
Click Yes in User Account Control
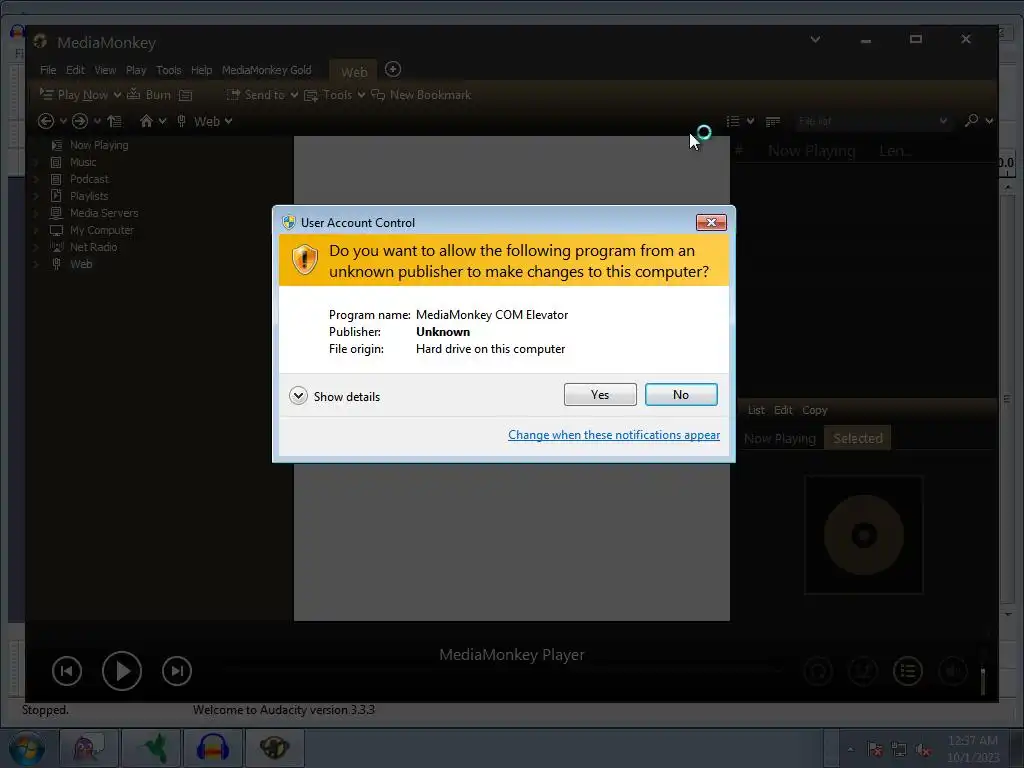pyautogui.click(x=600, y=394)
